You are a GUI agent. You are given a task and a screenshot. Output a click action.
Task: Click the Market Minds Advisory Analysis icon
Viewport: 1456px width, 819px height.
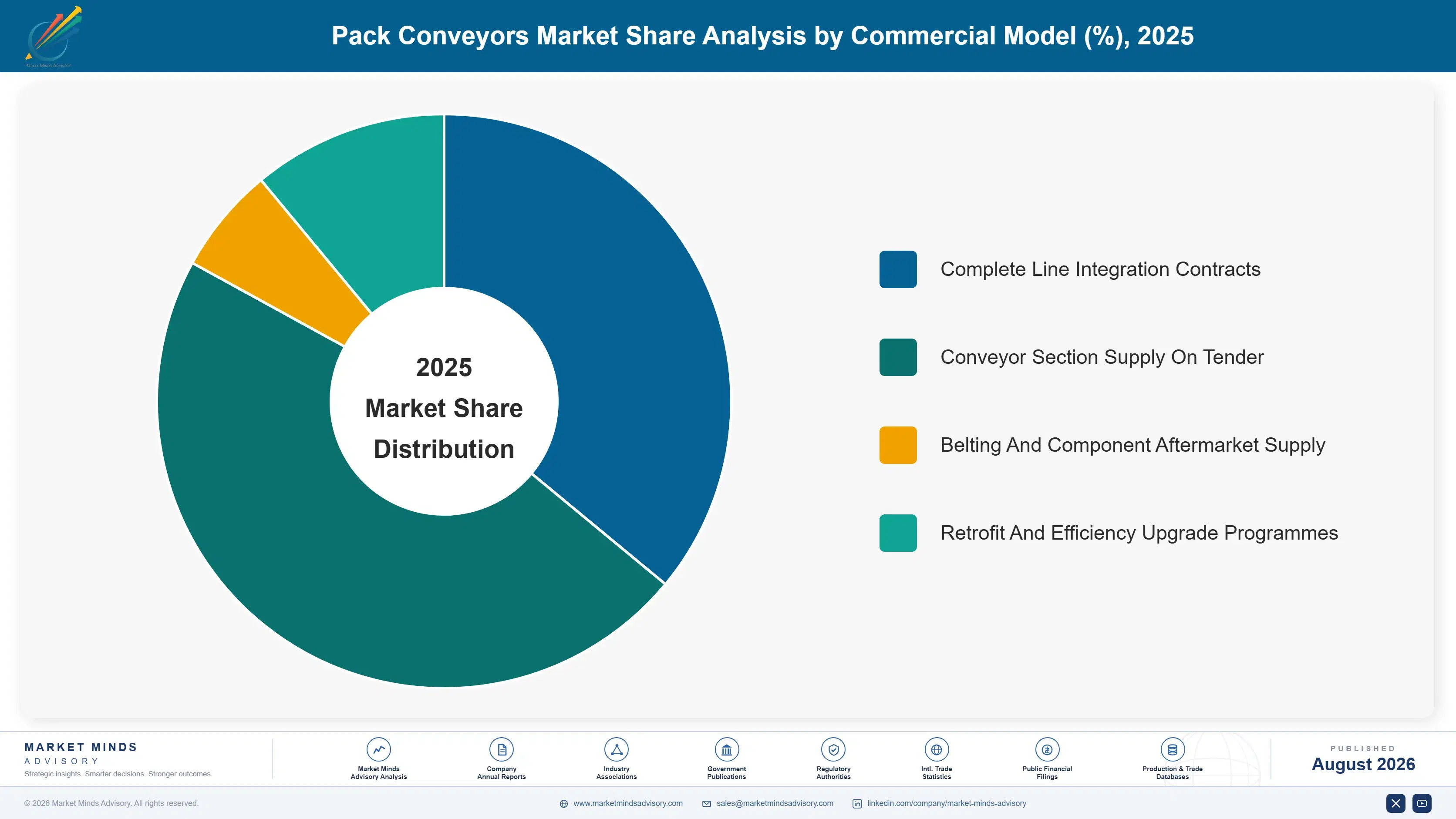[x=379, y=749]
